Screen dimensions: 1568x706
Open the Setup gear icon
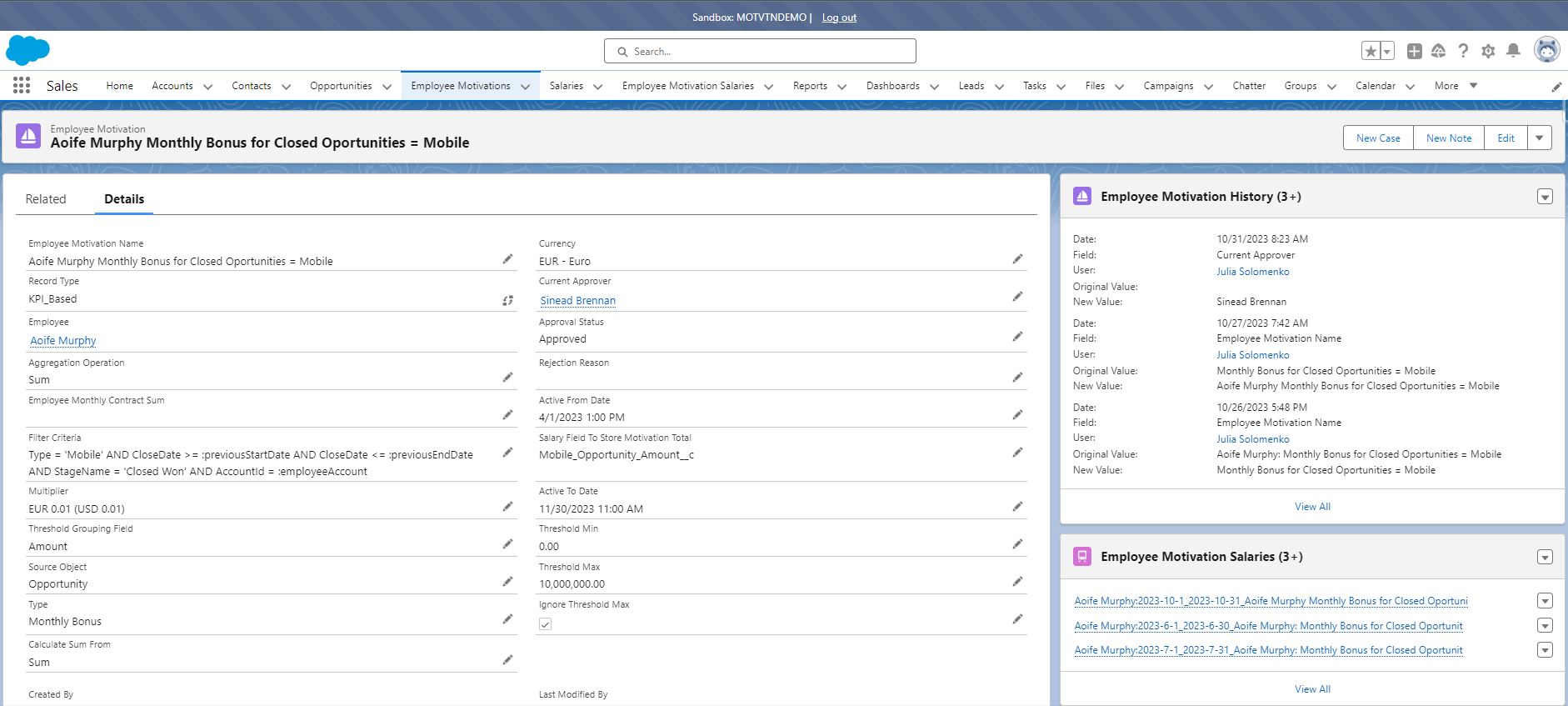(1488, 51)
